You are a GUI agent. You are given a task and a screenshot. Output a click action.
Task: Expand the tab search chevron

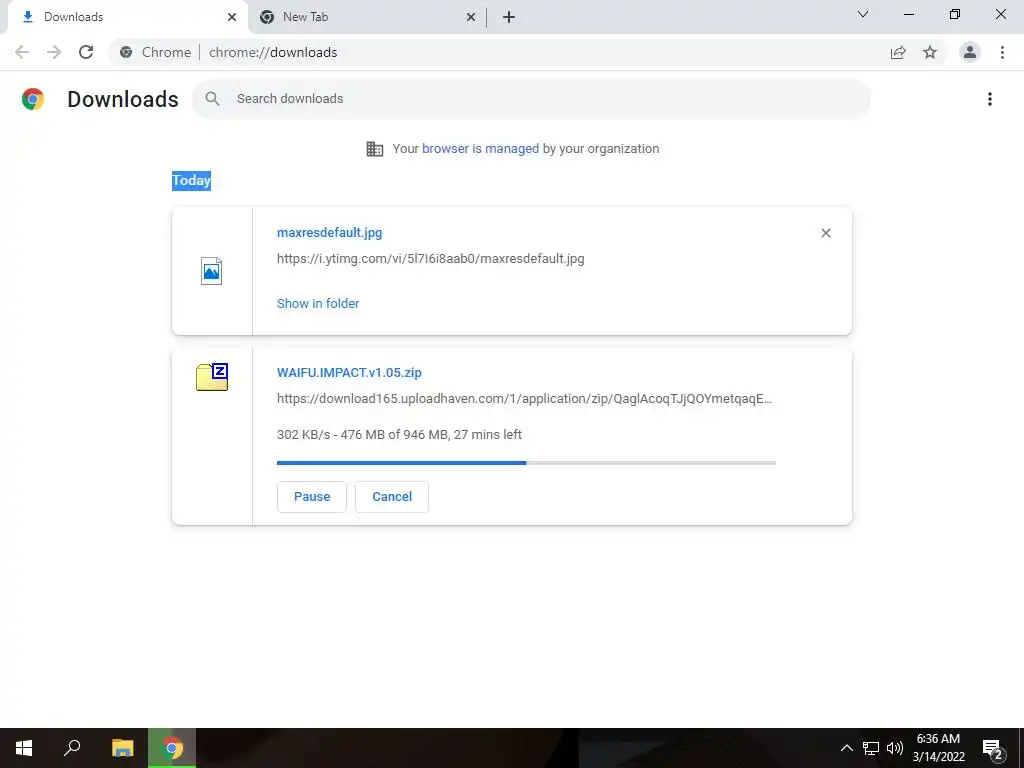[863, 14]
